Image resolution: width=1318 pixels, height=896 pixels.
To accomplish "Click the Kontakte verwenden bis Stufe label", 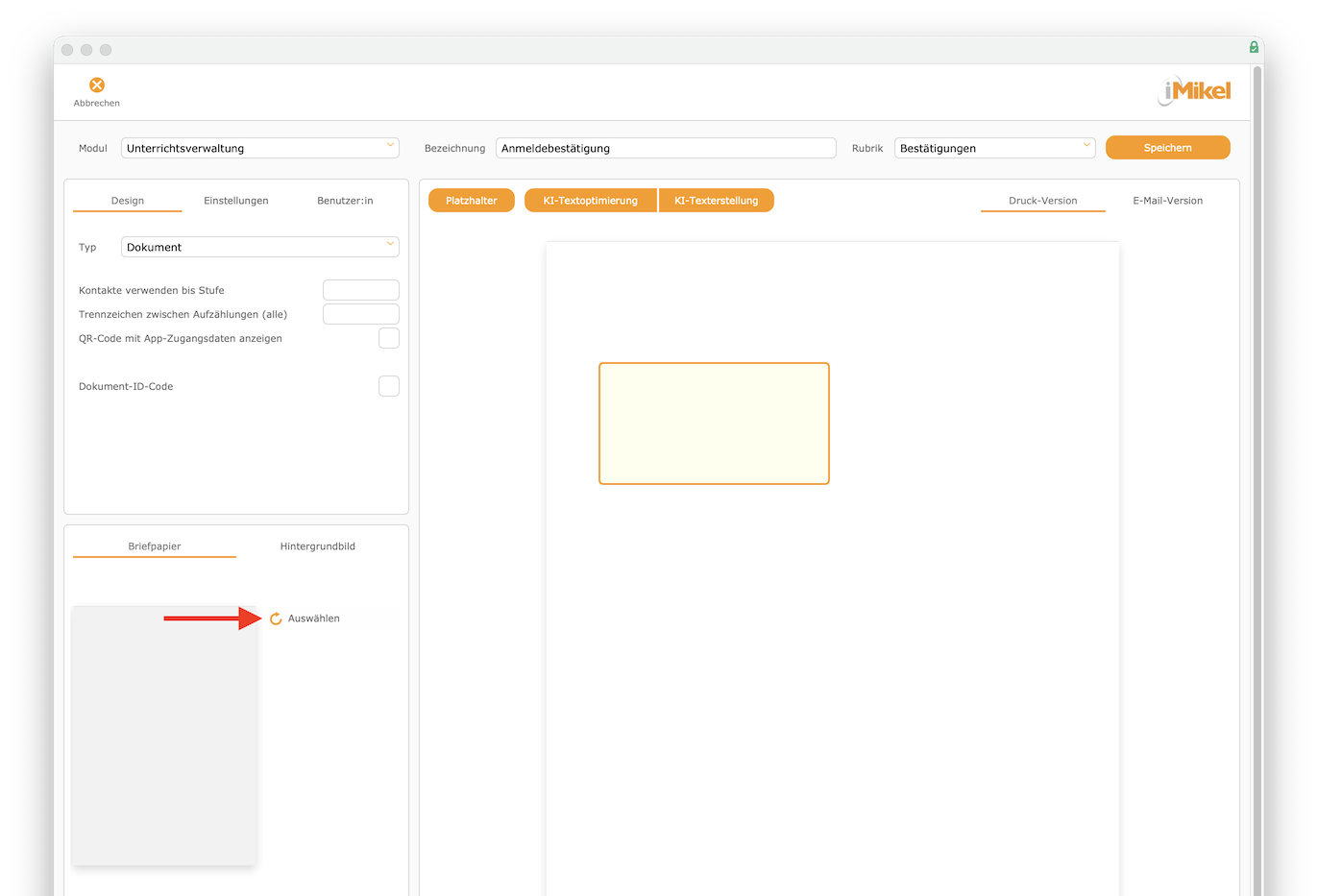I will click(x=152, y=290).
